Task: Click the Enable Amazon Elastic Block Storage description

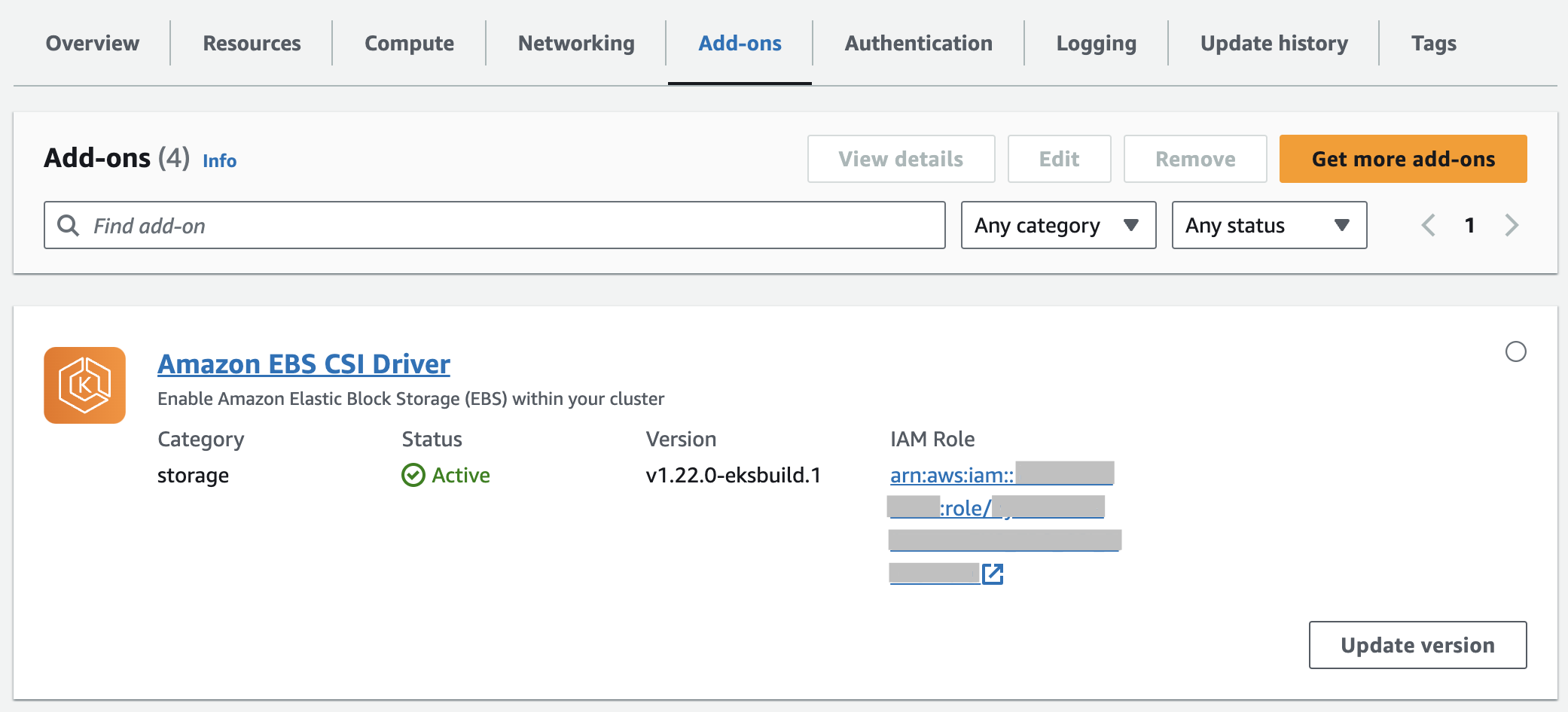Action: [410, 399]
